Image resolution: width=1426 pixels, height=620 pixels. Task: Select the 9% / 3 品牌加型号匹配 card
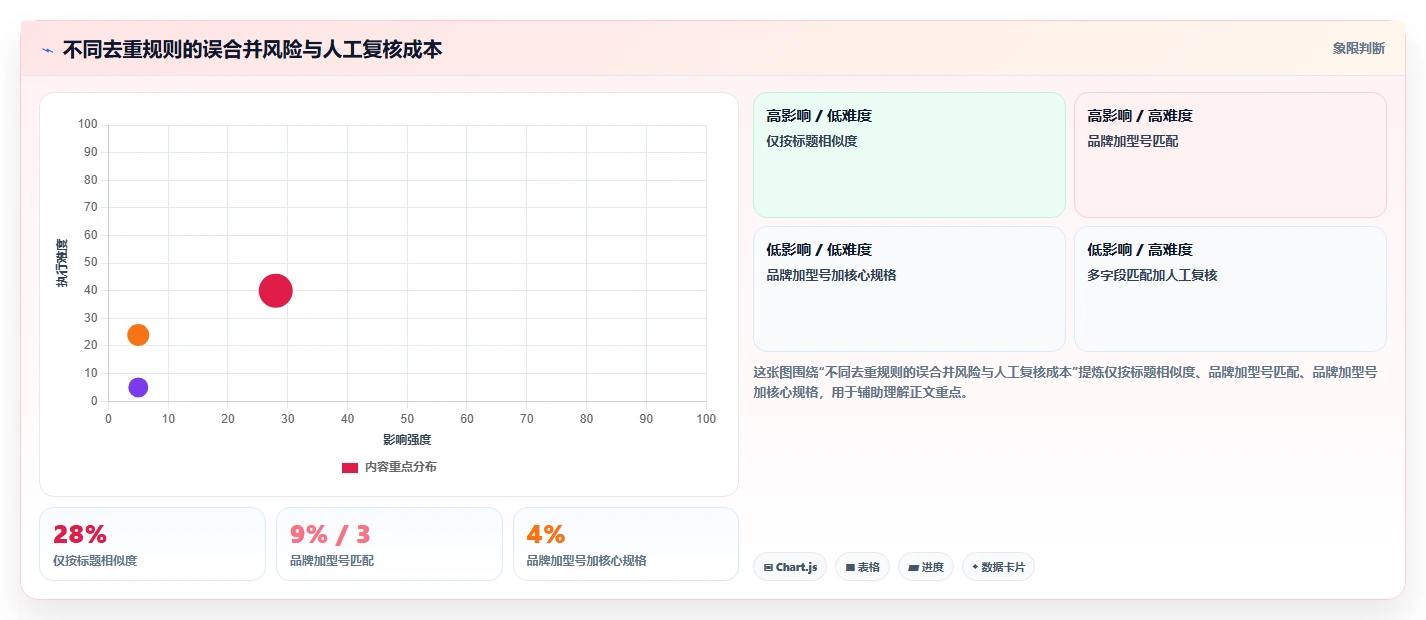[389, 544]
